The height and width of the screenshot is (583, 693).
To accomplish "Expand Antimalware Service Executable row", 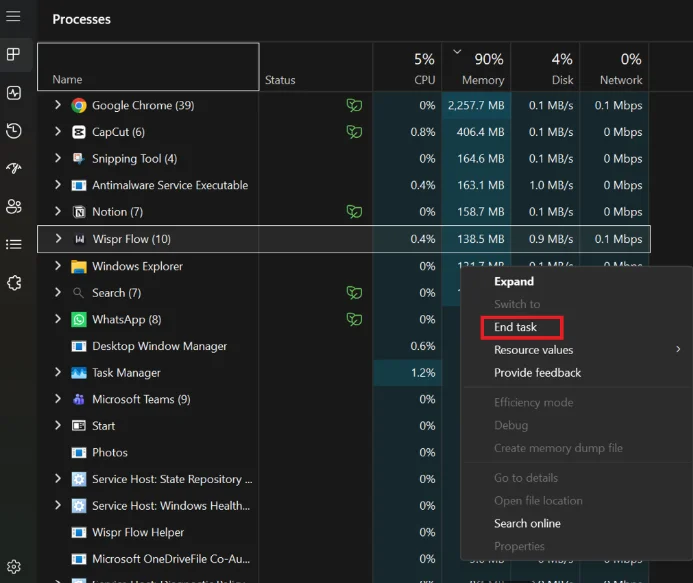I will 58,184.
